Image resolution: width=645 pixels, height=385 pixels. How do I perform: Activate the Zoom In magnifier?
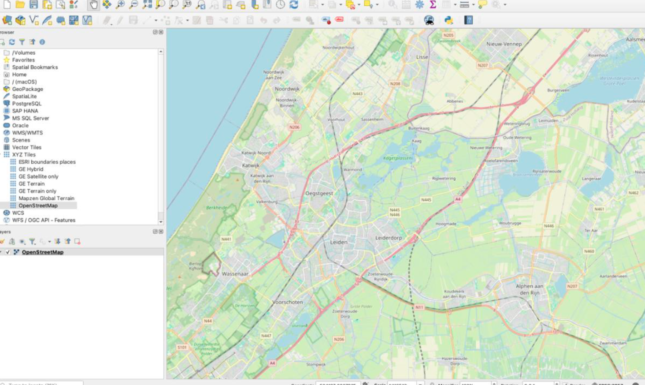pyautogui.click(x=120, y=5)
